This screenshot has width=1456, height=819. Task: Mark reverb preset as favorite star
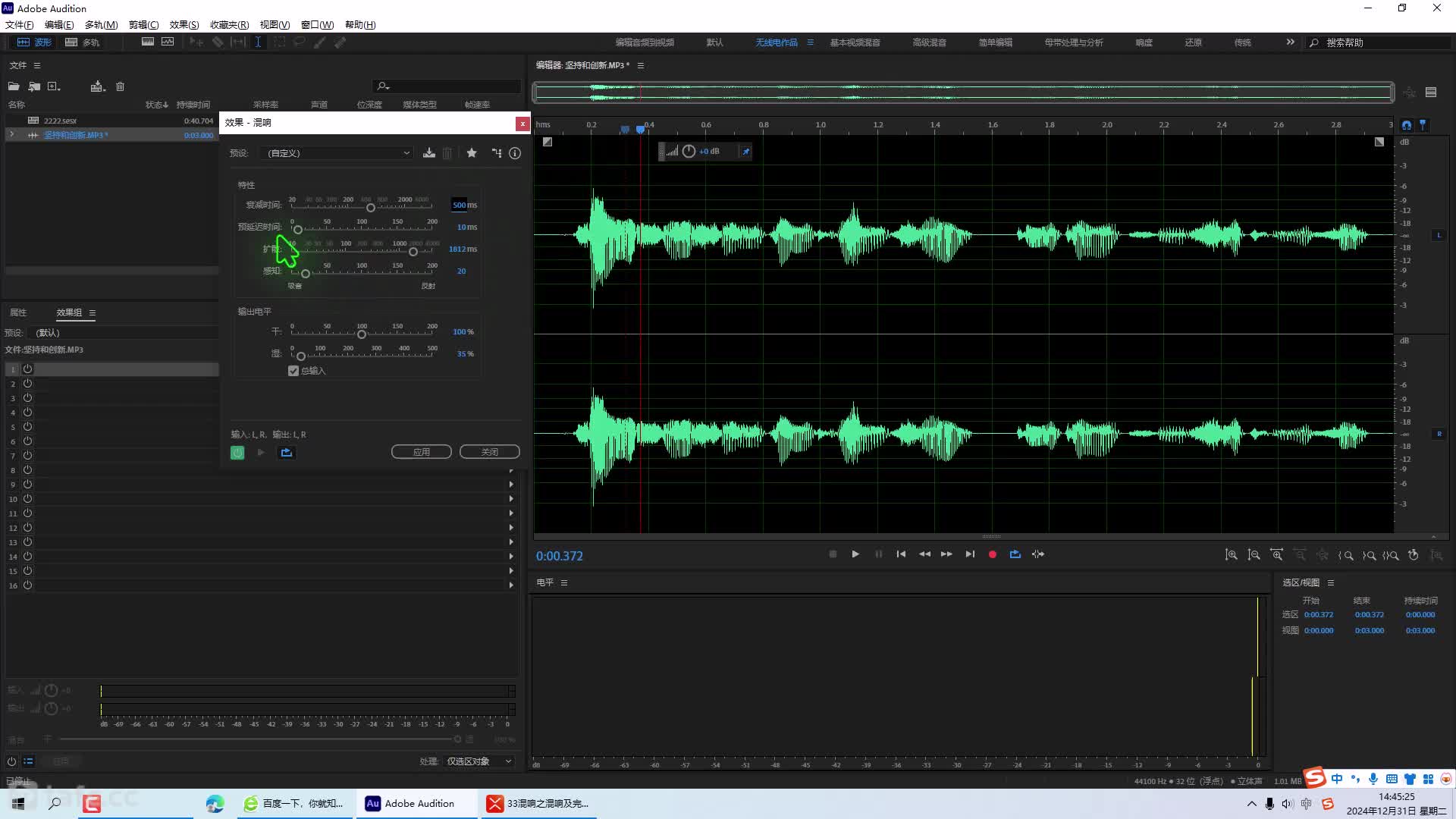(472, 153)
